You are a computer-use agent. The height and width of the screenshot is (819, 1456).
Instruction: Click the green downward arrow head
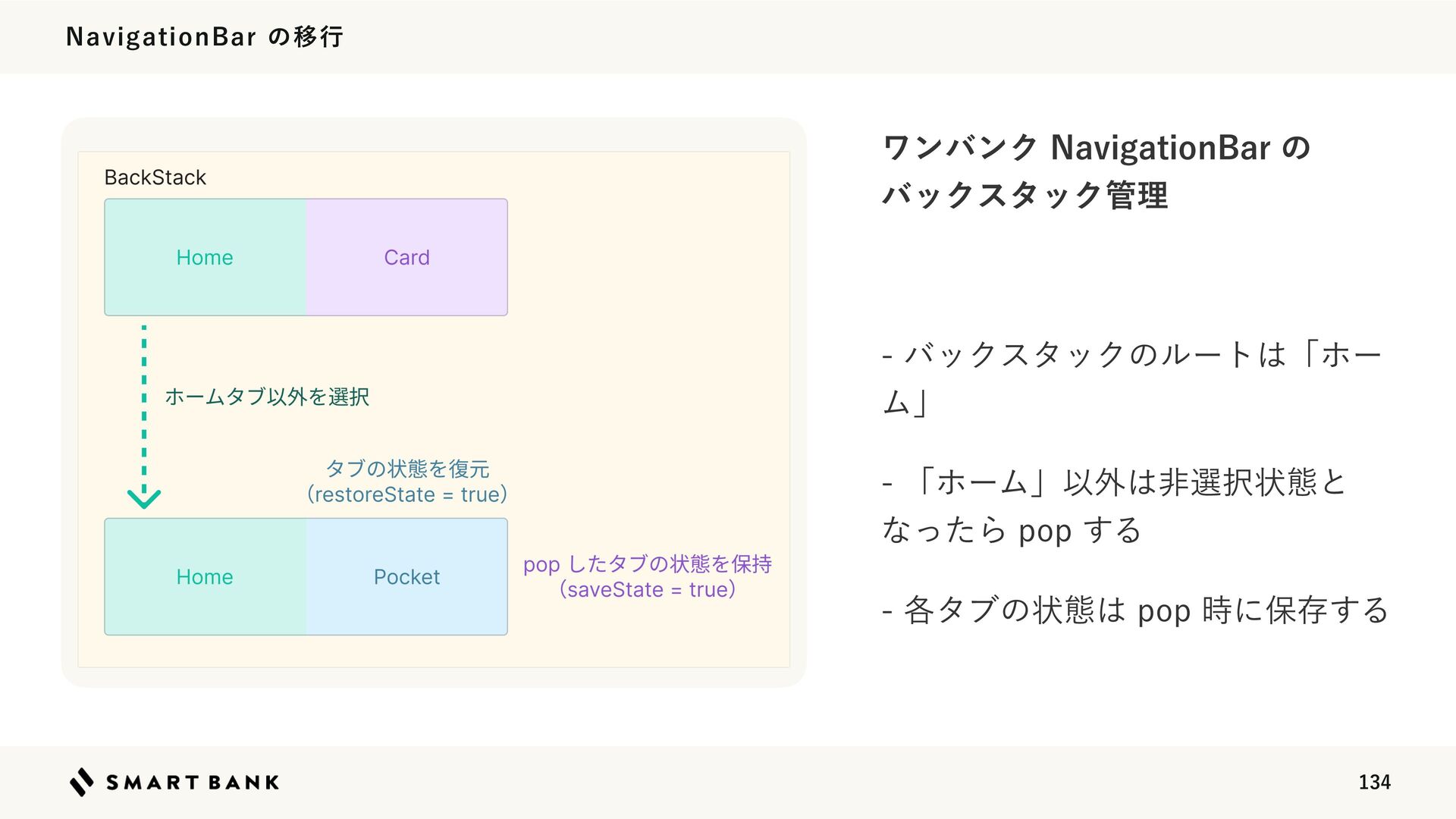144,498
